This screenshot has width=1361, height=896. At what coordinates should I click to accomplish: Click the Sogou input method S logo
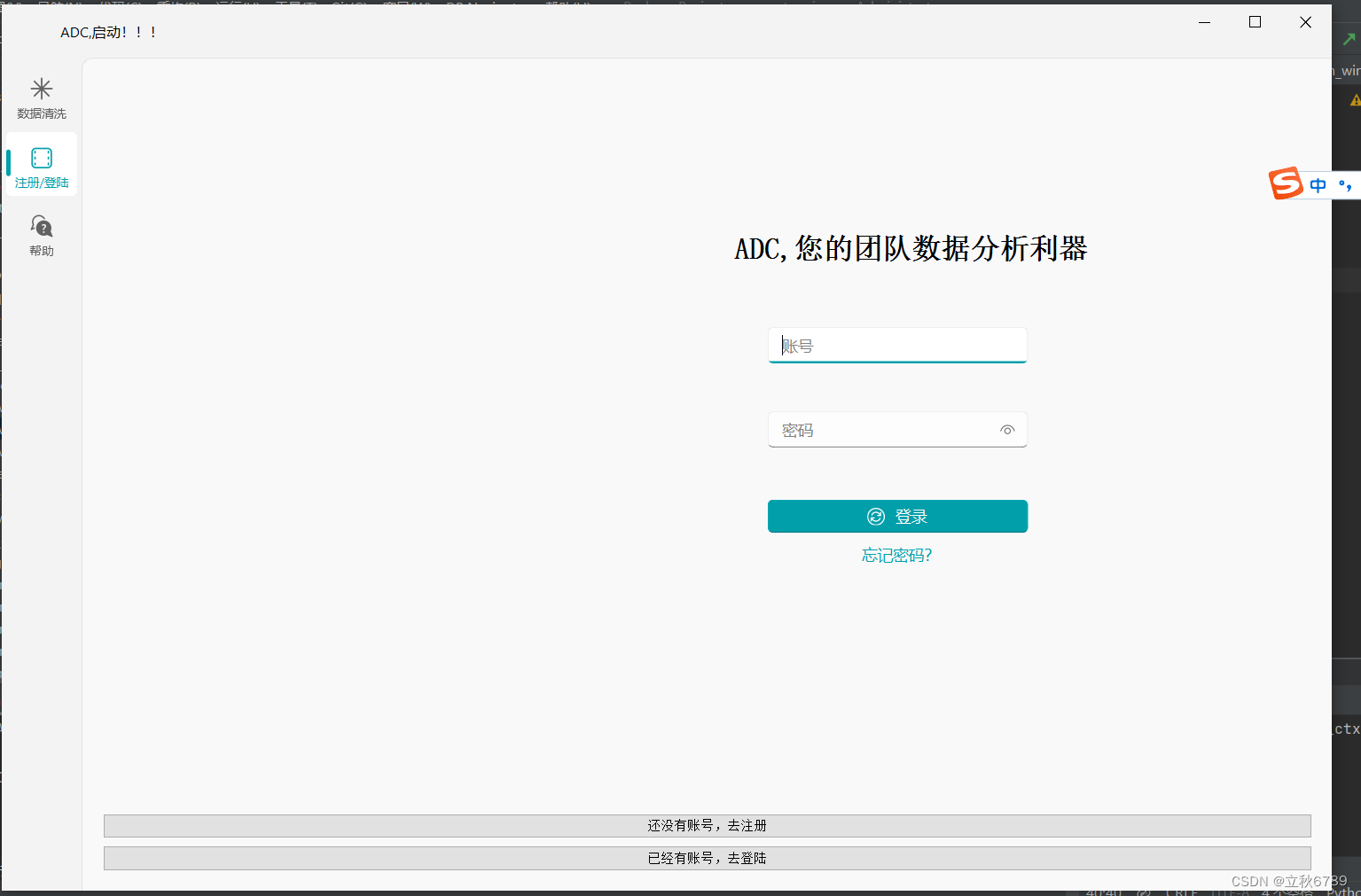coord(1287,183)
